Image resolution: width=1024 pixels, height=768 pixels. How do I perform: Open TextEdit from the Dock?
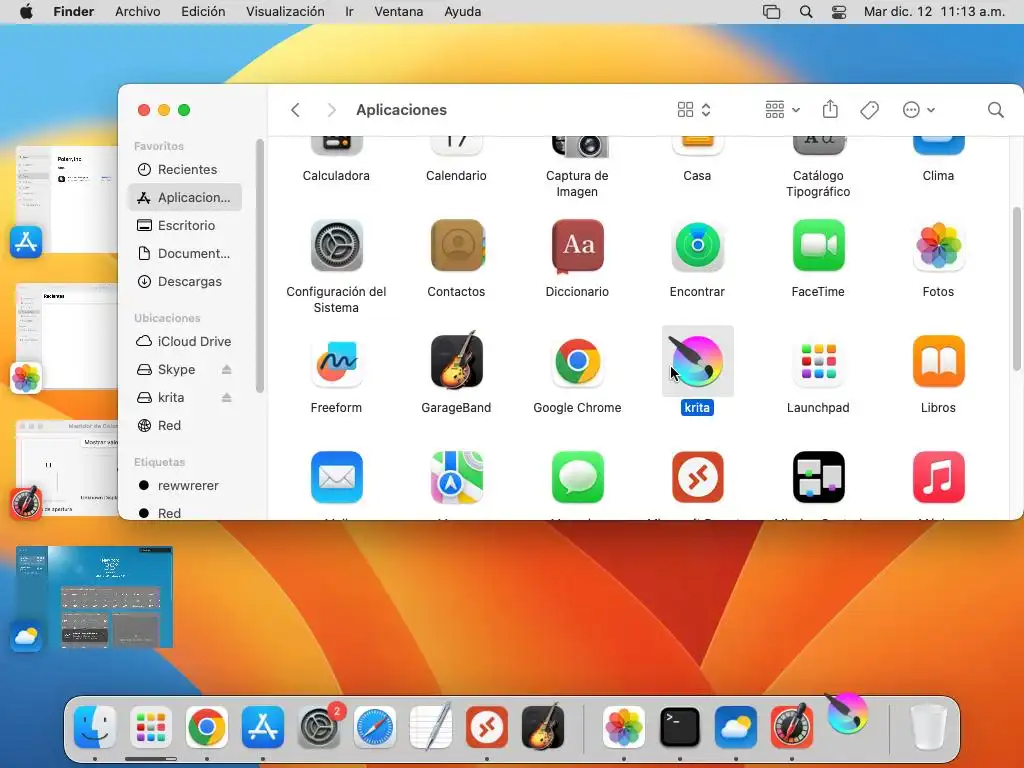click(x=431, y=727)
